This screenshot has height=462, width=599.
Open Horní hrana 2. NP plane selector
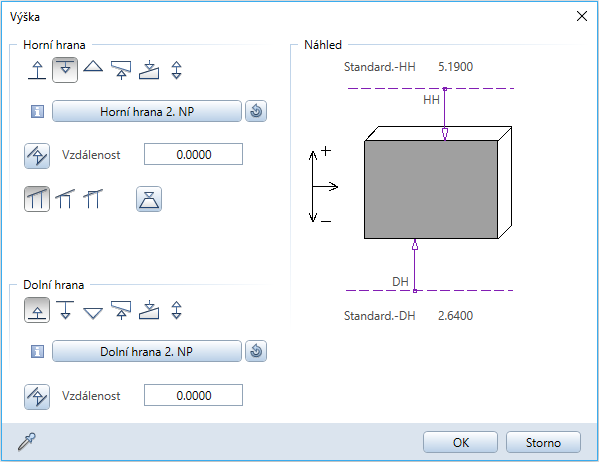(x=147, y=112)
